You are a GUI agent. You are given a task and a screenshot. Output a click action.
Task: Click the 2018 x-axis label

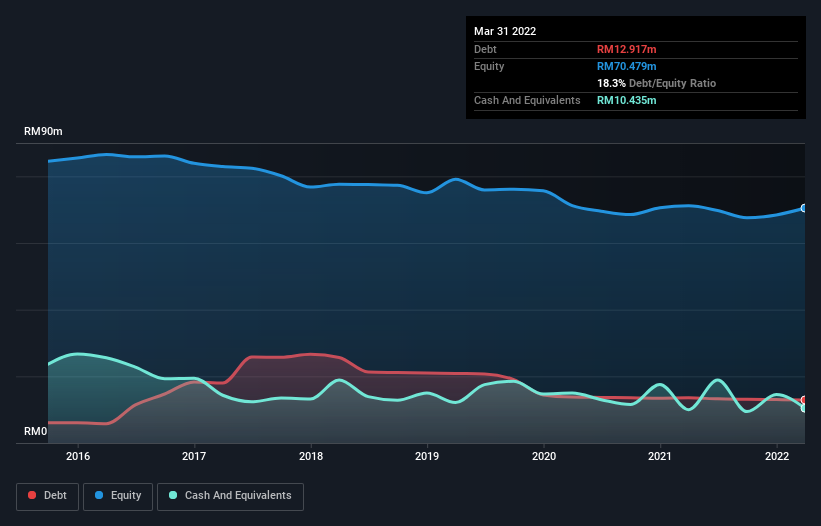point(311,456)
